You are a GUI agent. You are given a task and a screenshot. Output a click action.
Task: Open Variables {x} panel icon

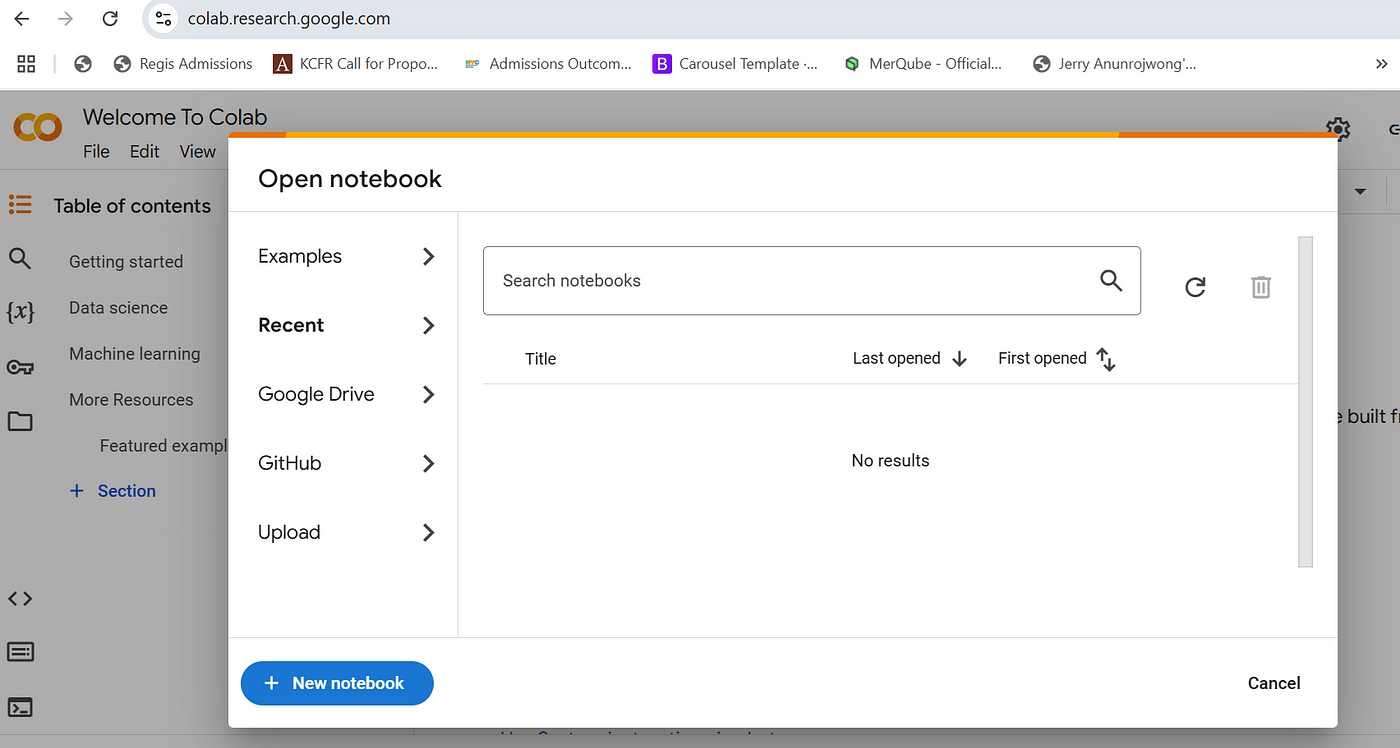20,312
